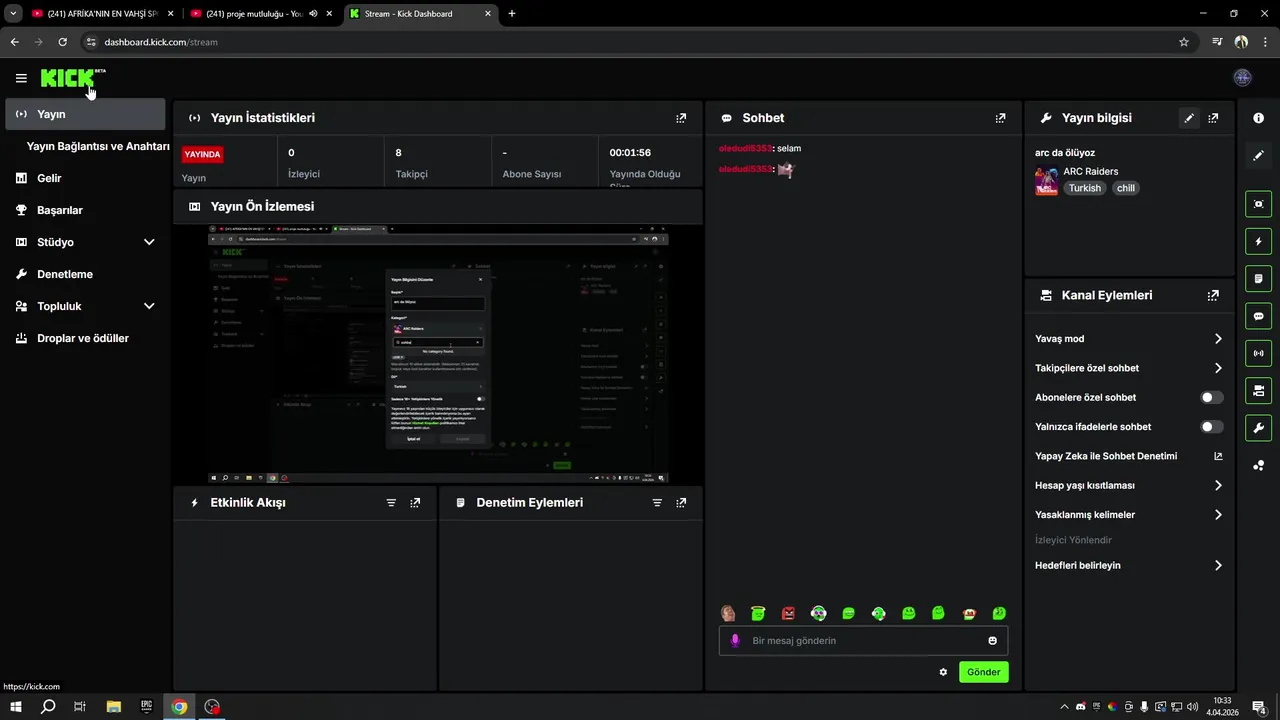Click the Bir mesaj gönderin chat field
This screenshot has height=720, width=1280.
[863, 641]
